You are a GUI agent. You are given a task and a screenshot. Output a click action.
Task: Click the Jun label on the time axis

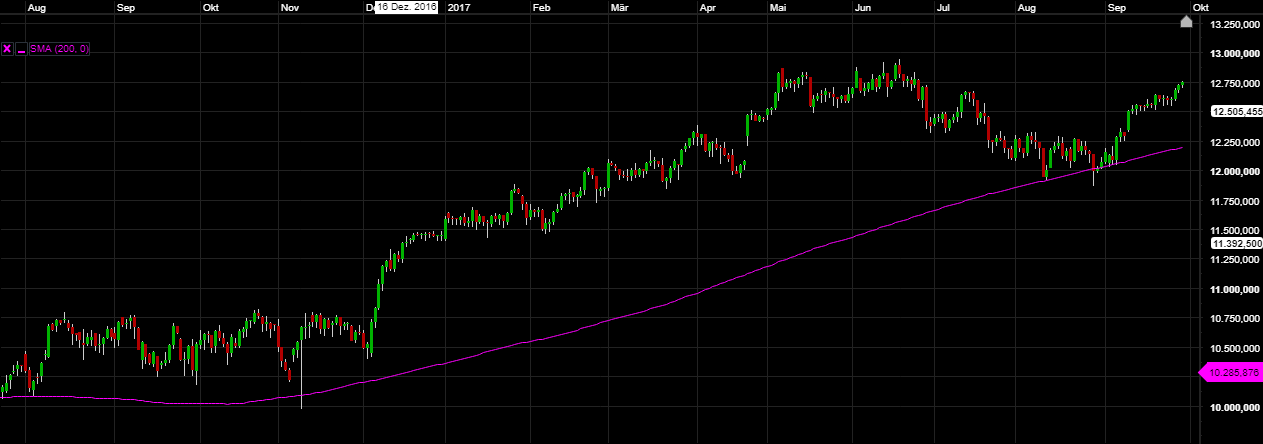point(864,8)
